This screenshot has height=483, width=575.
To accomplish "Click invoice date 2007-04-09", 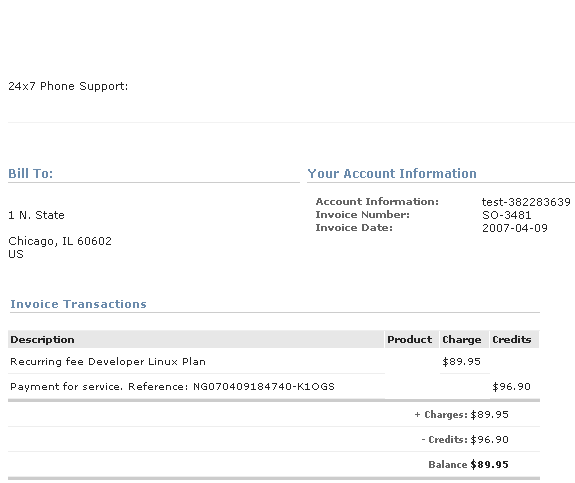I will click(x=514, y=228).
